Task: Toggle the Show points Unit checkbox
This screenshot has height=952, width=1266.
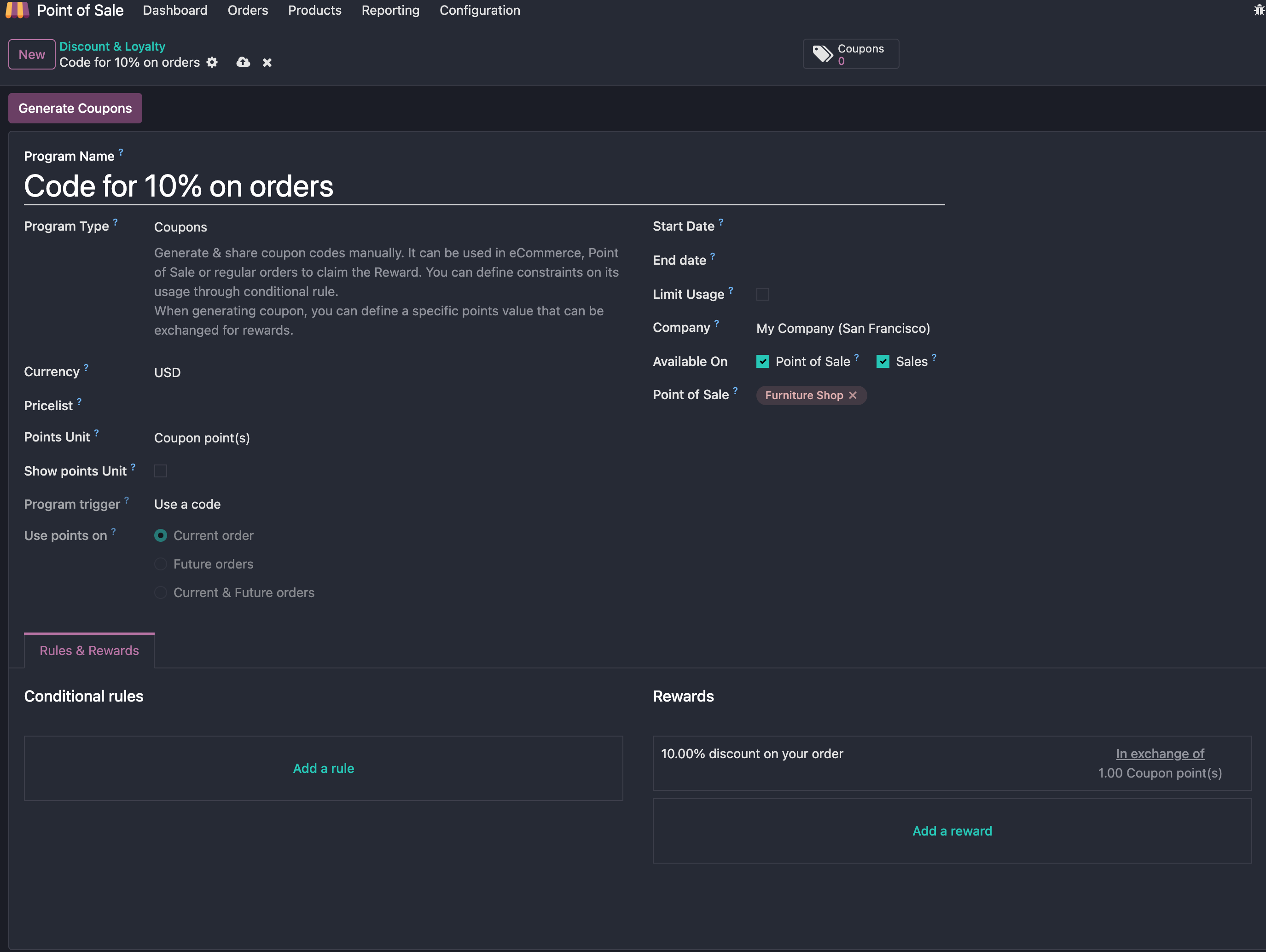Action: (161, 471)
